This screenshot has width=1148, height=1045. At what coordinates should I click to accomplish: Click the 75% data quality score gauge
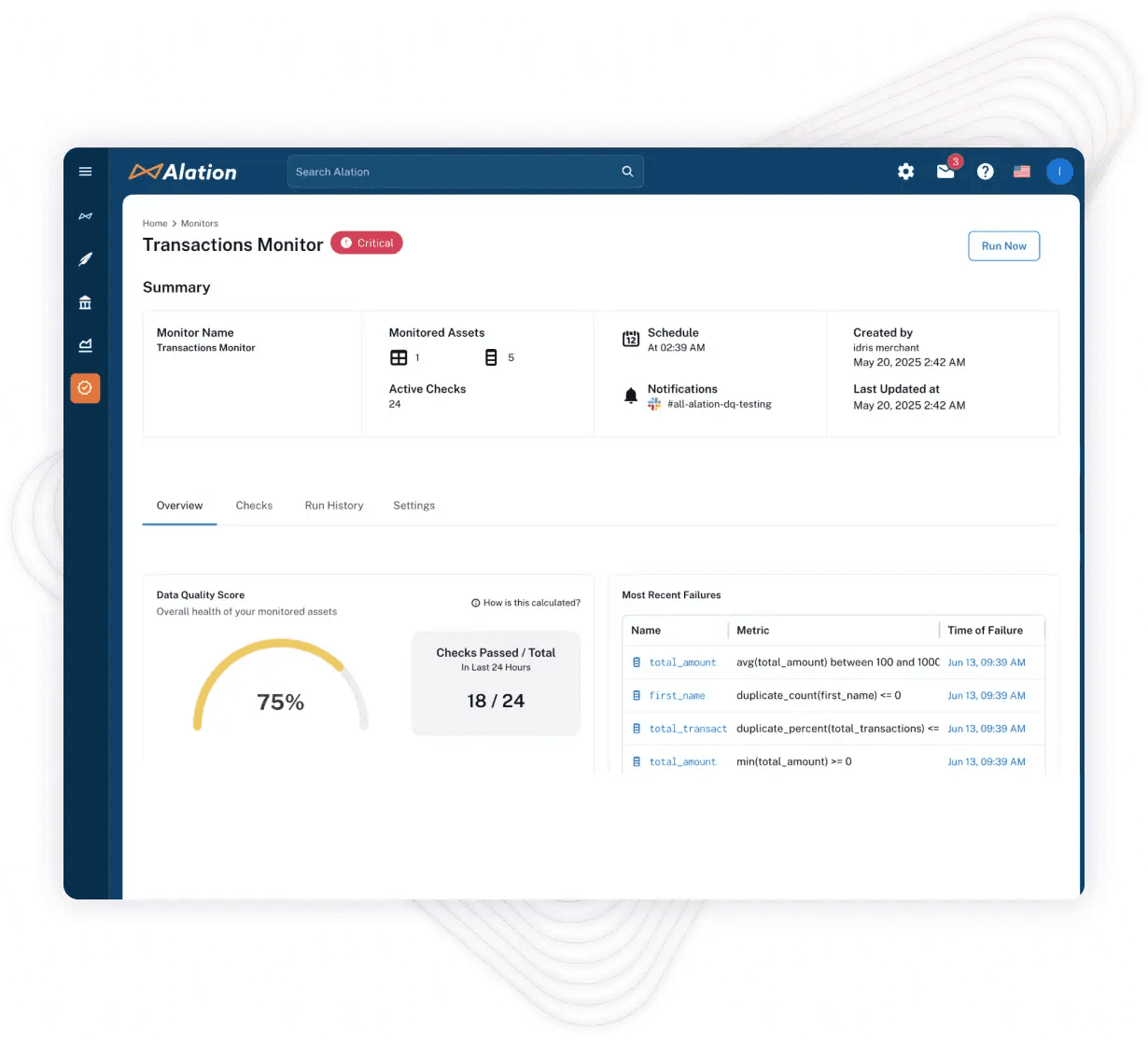coord(280,690)
